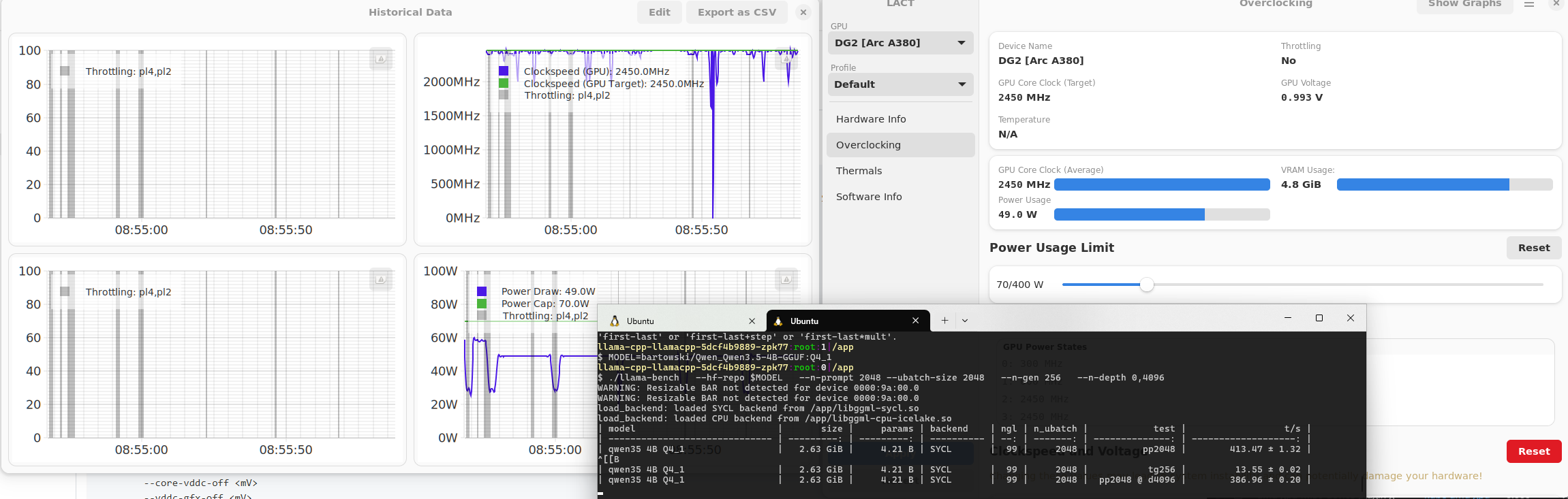Select the active Ubuntu terminal tab

pos(848,321)
